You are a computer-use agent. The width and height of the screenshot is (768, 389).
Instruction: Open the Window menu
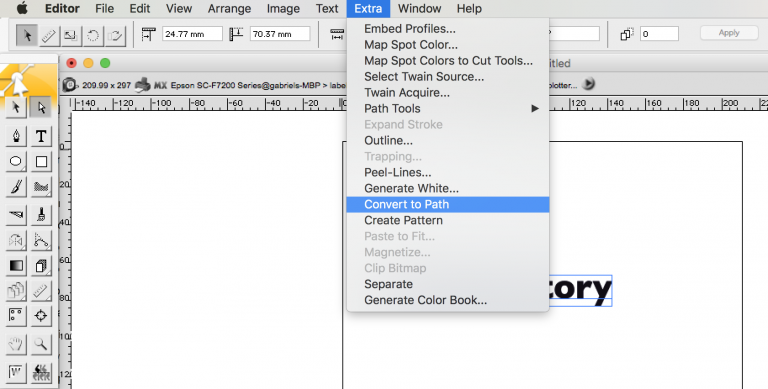click(419, 8)
